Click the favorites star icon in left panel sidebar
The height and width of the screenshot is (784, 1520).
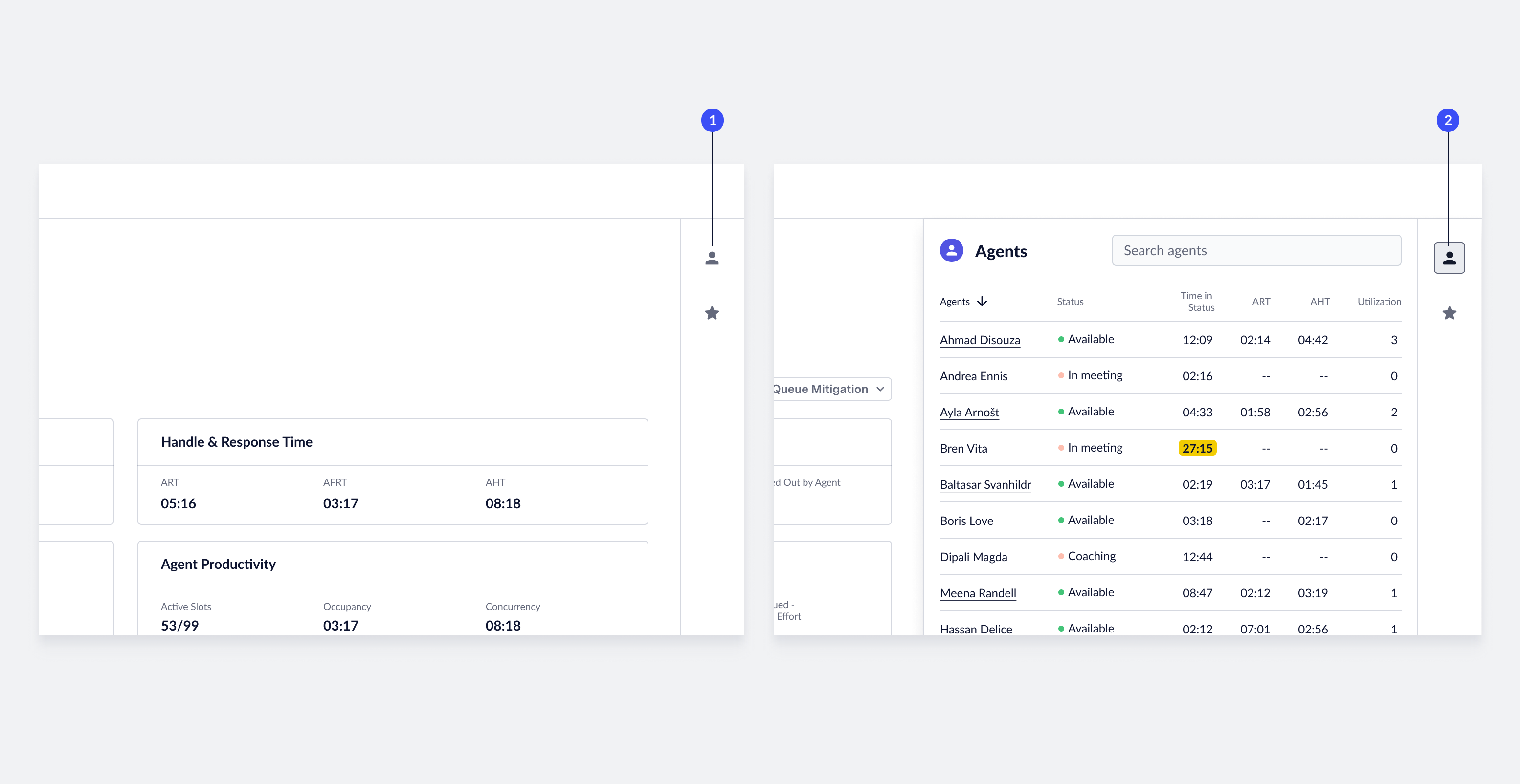pos(712,313)
